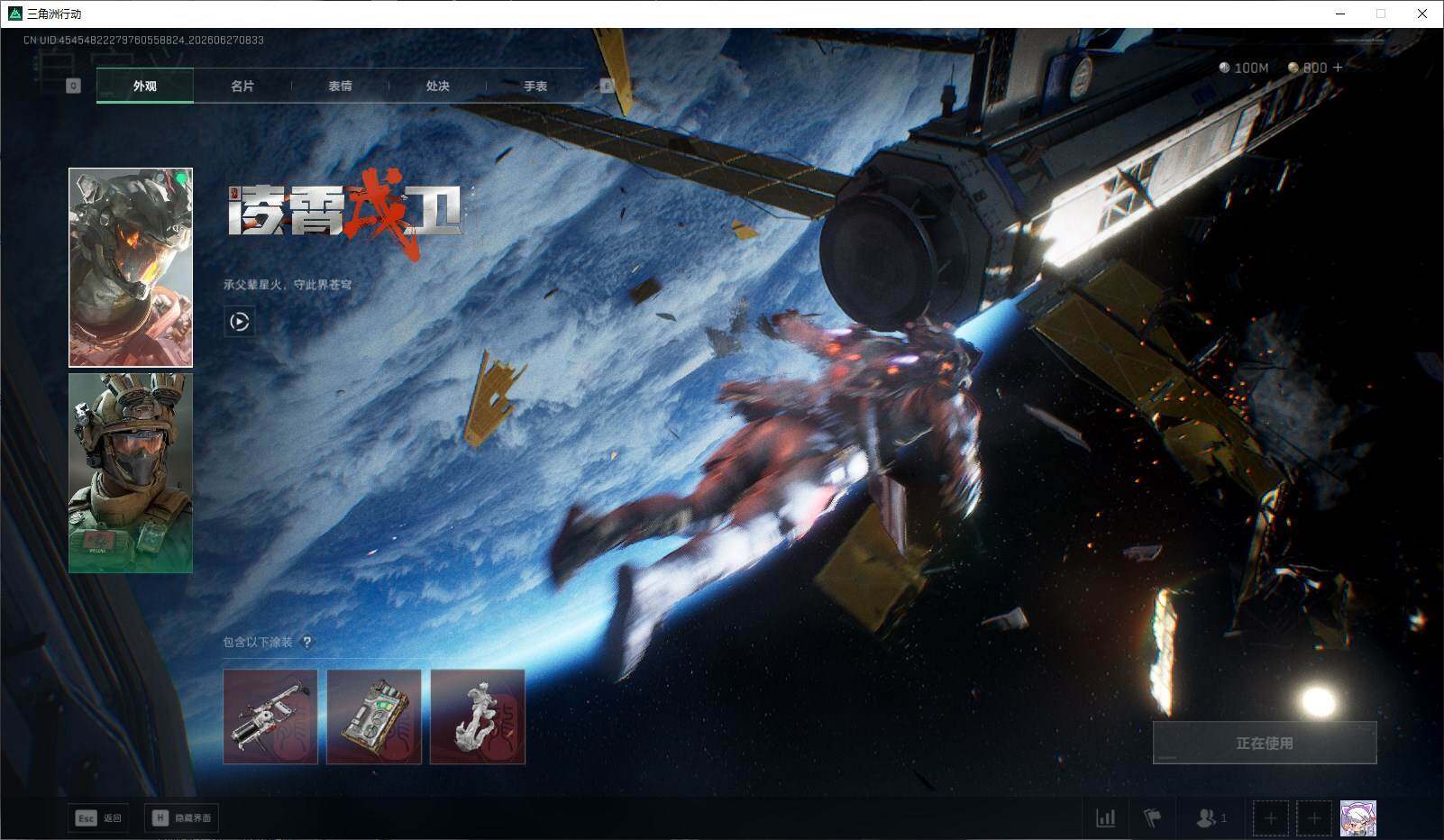The height and width of the screenshot is (840, 1444).
Task: Open the weapon skin item thumbnail
Action: (x=270, y=717)
